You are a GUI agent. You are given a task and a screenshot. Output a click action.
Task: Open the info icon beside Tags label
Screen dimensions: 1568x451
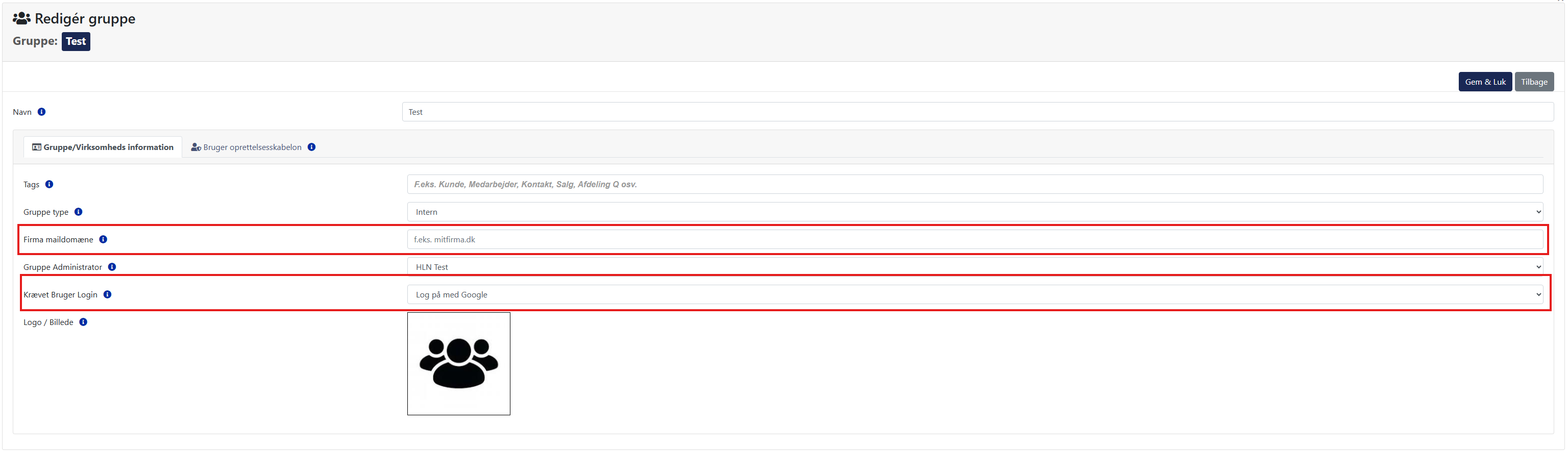(50, 184)
